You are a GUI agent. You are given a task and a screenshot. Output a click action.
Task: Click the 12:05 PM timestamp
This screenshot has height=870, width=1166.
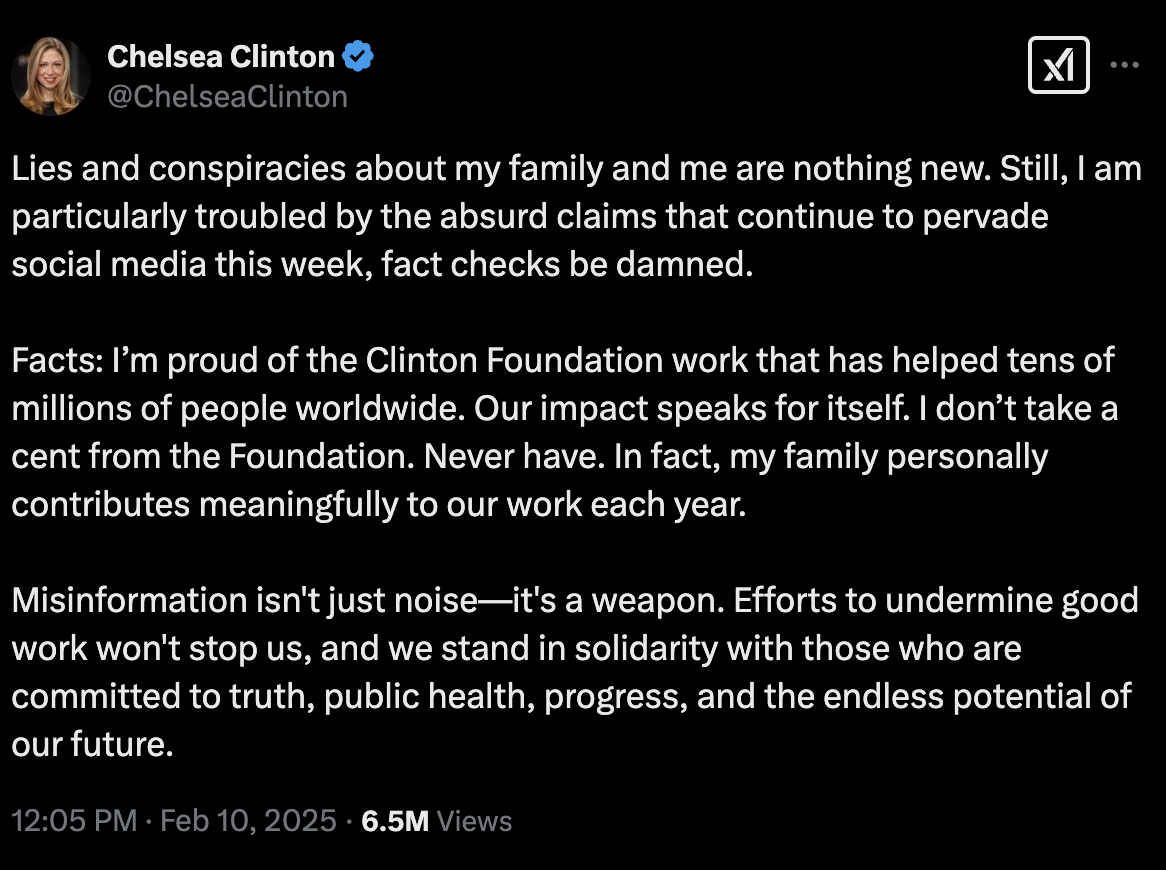click(74, 821)
